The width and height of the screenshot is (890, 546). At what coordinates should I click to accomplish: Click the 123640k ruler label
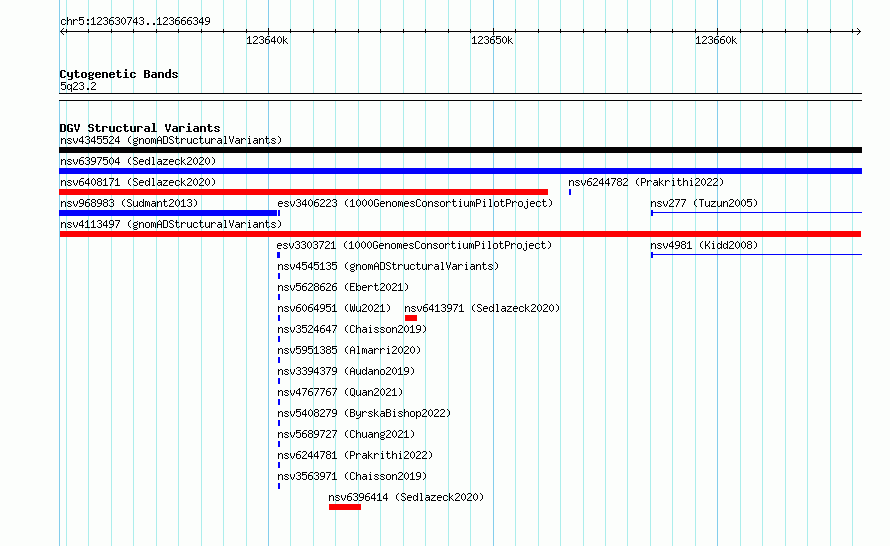coord(267,40)
